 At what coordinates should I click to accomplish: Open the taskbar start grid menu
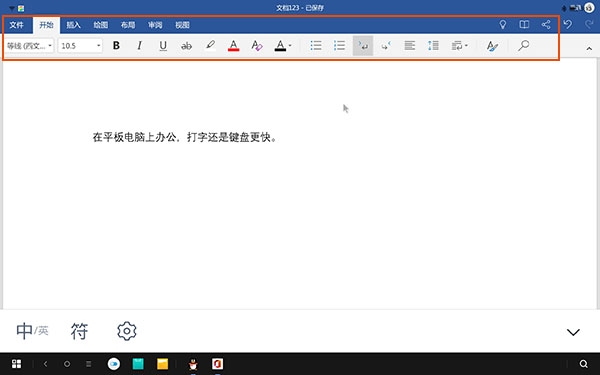pos(16,364)
